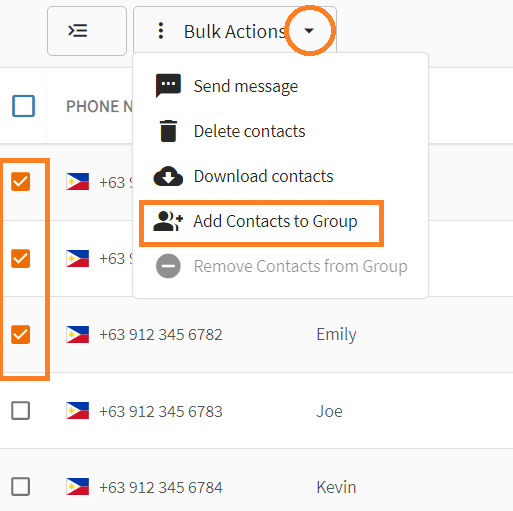Image resolution: width=513 pixels, height=511 pixels.
Task: Click the name Emily
Action: (x=336, y=335)
